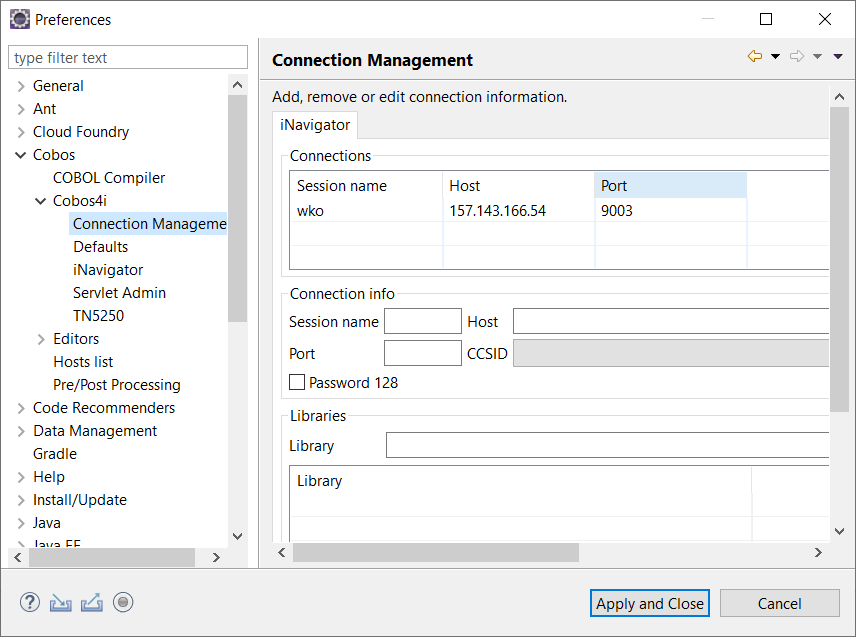Expand the Ant tree node

(x=21, y=109)
